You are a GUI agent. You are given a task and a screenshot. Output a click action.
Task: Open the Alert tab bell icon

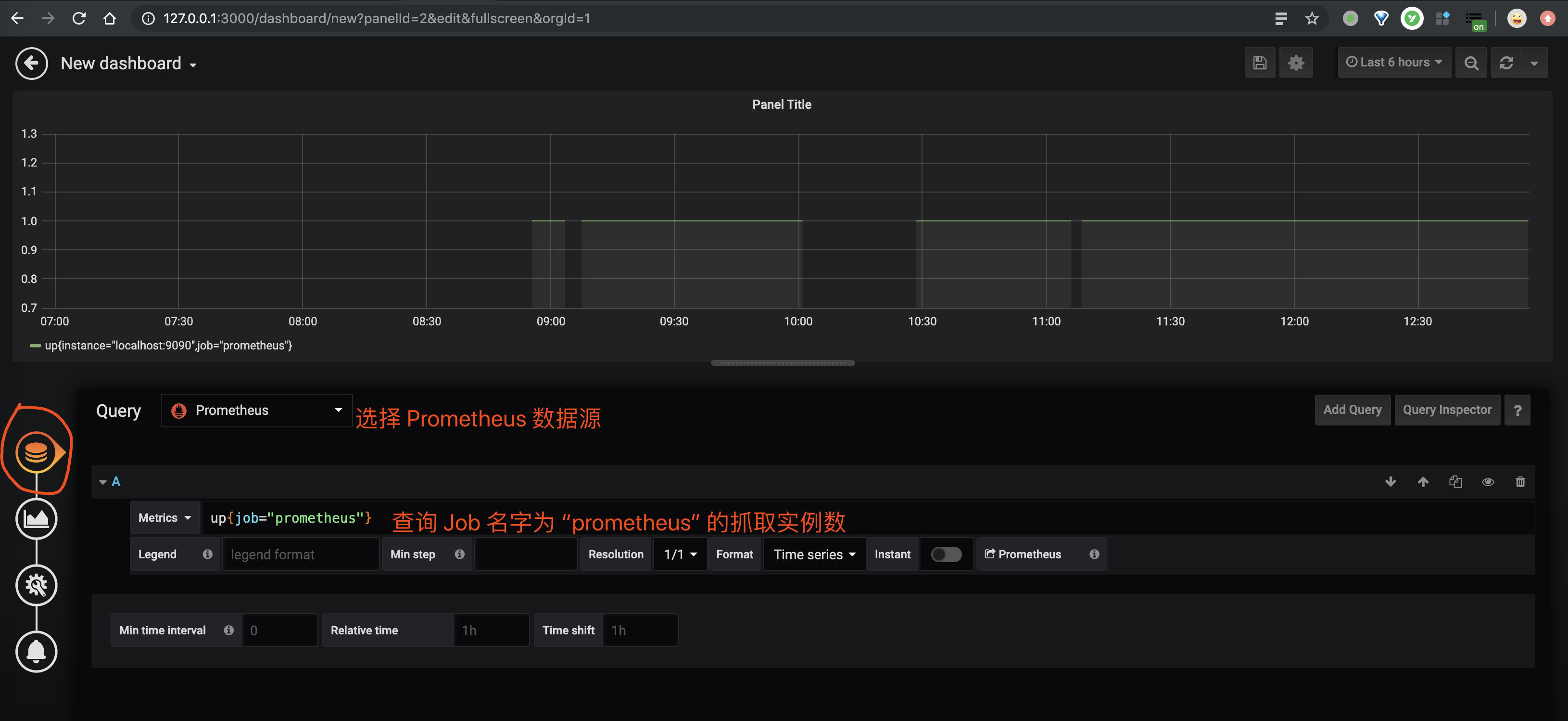pos(37,652)
